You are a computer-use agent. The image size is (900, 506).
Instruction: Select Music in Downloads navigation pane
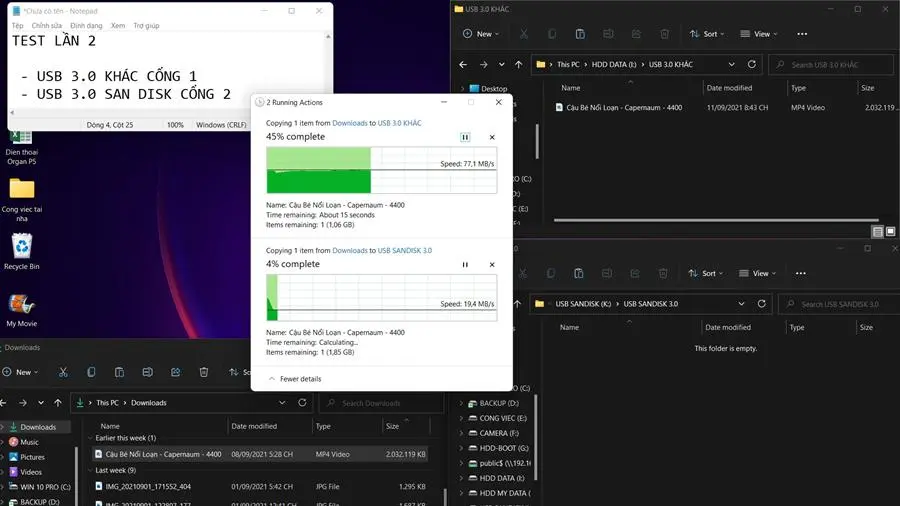click(x=29, y=442)
